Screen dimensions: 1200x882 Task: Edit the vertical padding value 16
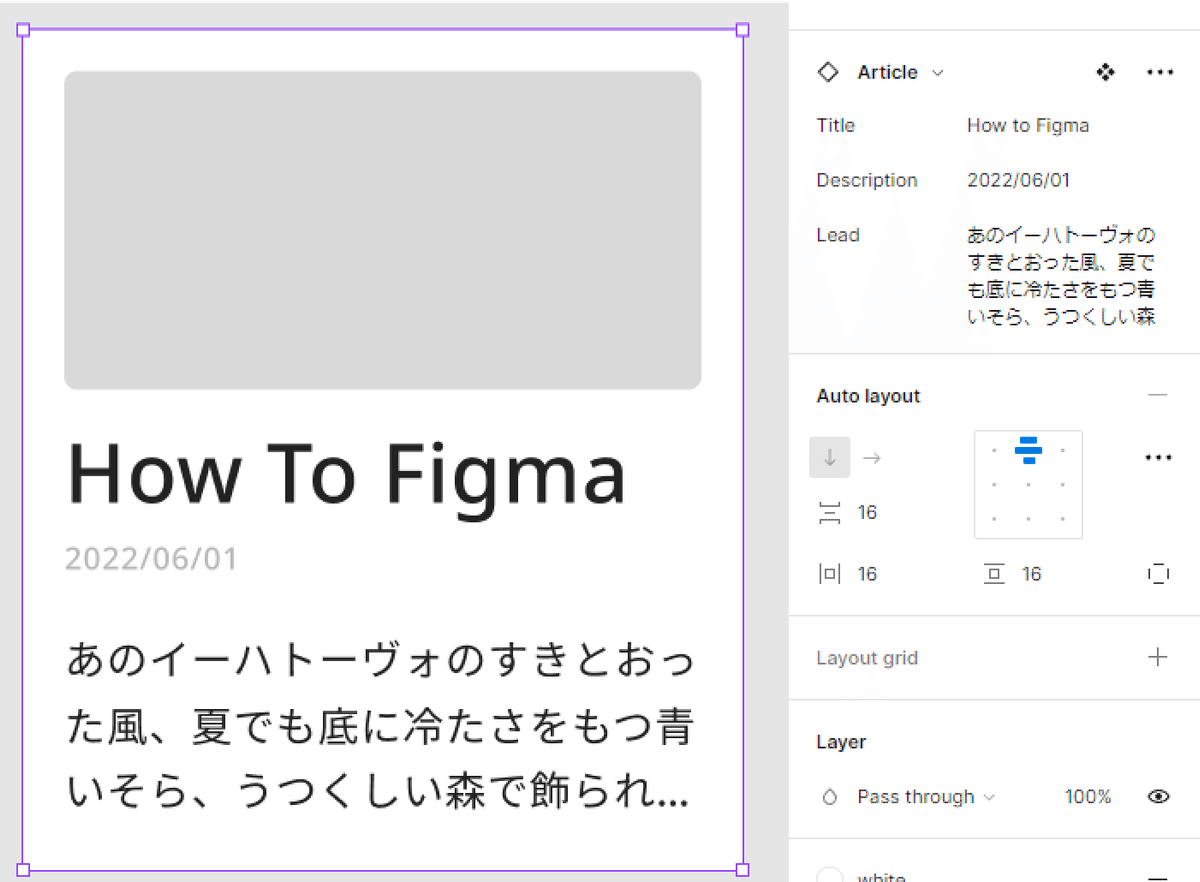[1031, 574]
